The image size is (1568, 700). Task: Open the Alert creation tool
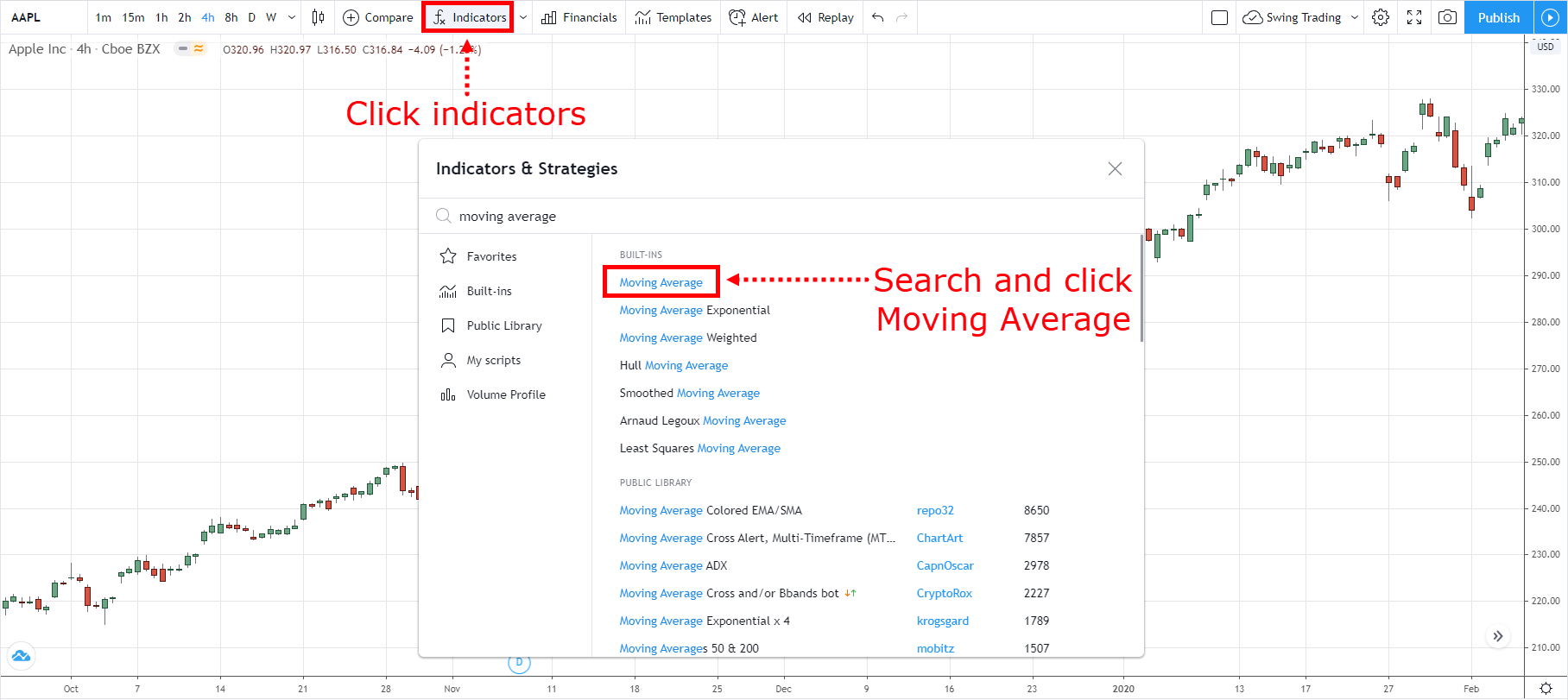[x=753, y=17]
